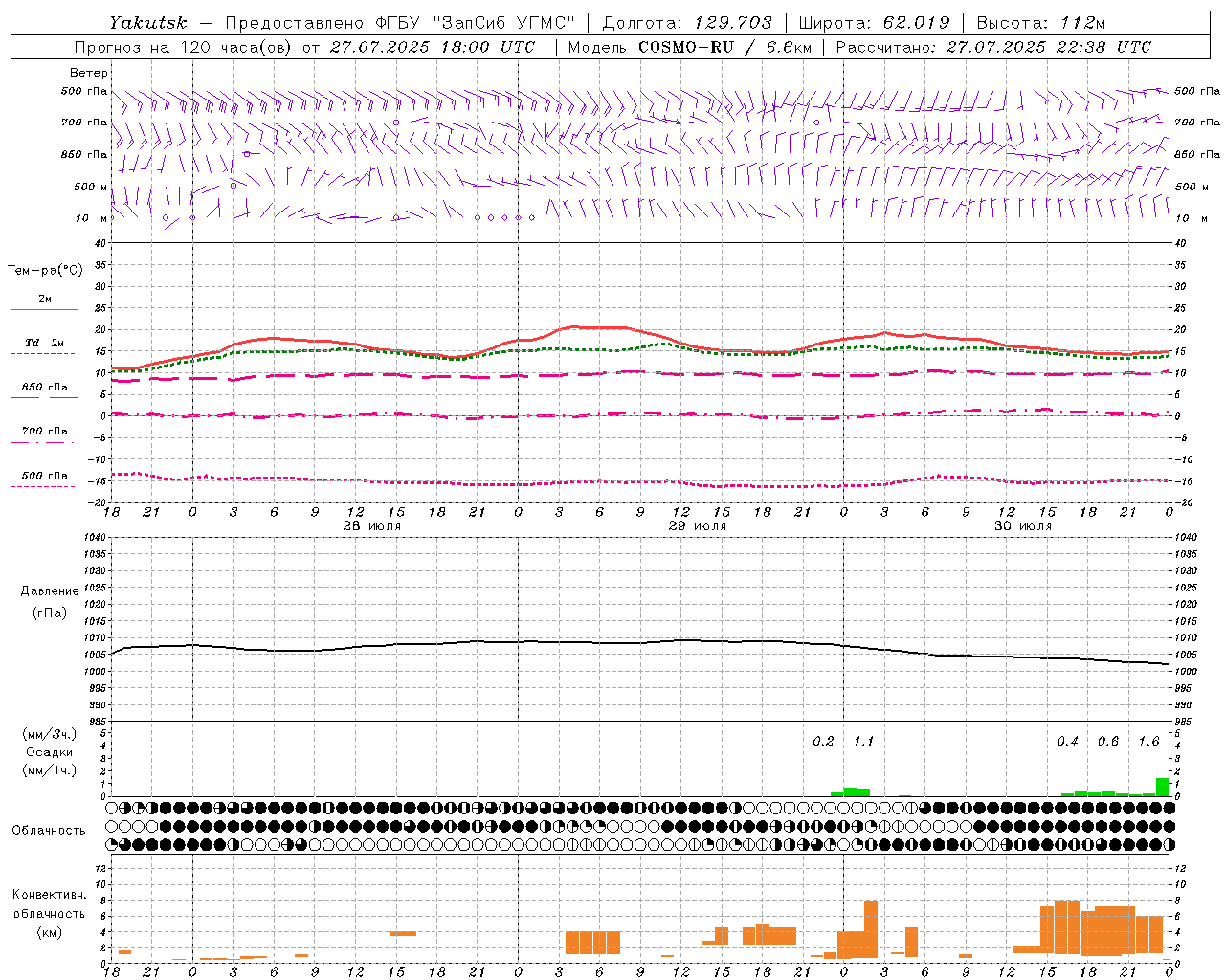The width and height of the screenshot is (1225, 980).
Task: Click the 10 м wind level label on left
Action: (91, 218)
